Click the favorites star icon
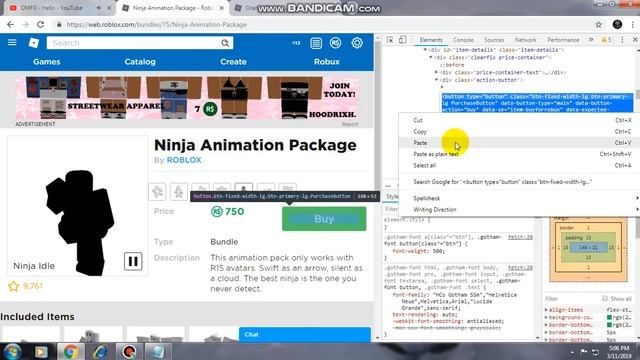Screen dimensions: 640x360 pos(13,286)
